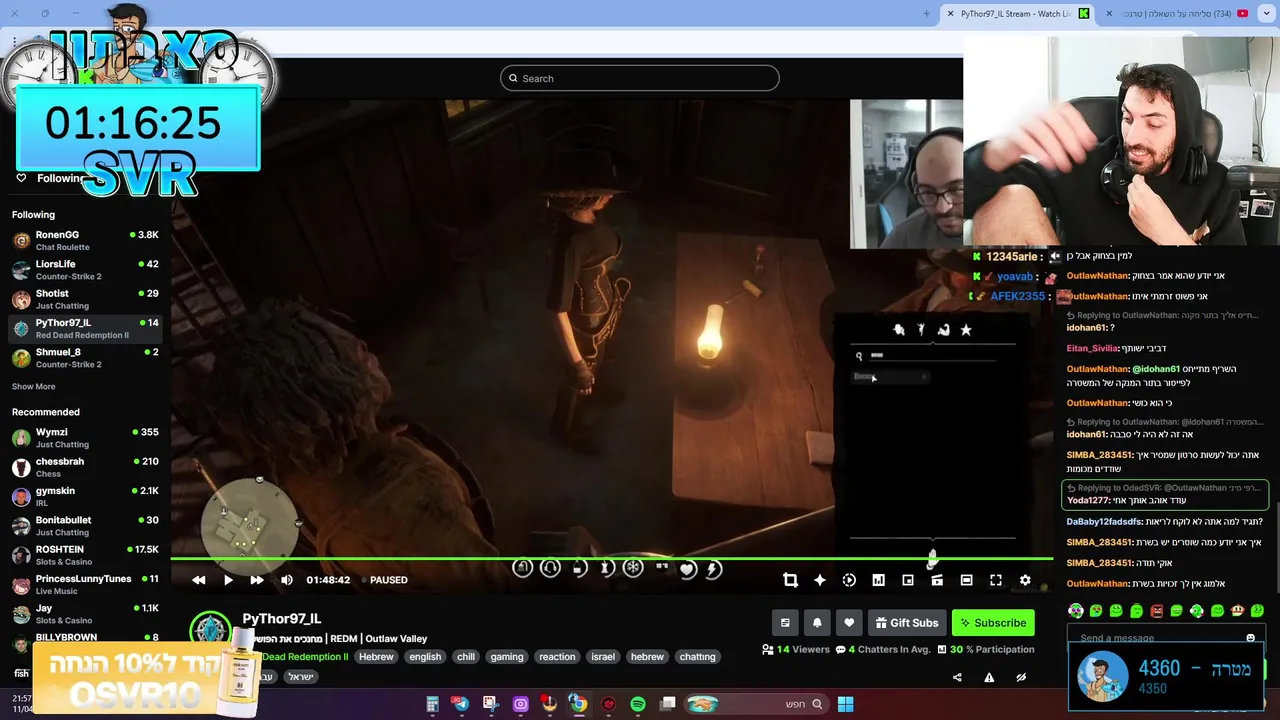
Task: Open Calculator from the taskbar
Action: 432,704
